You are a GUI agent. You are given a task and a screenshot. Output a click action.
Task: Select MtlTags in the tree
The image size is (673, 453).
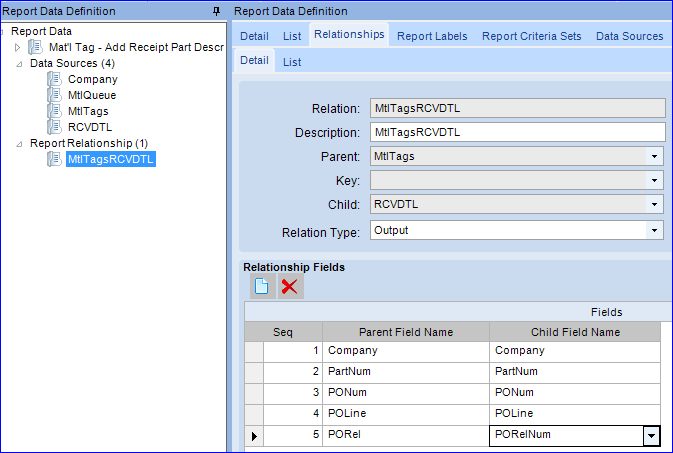coord(88,111)
